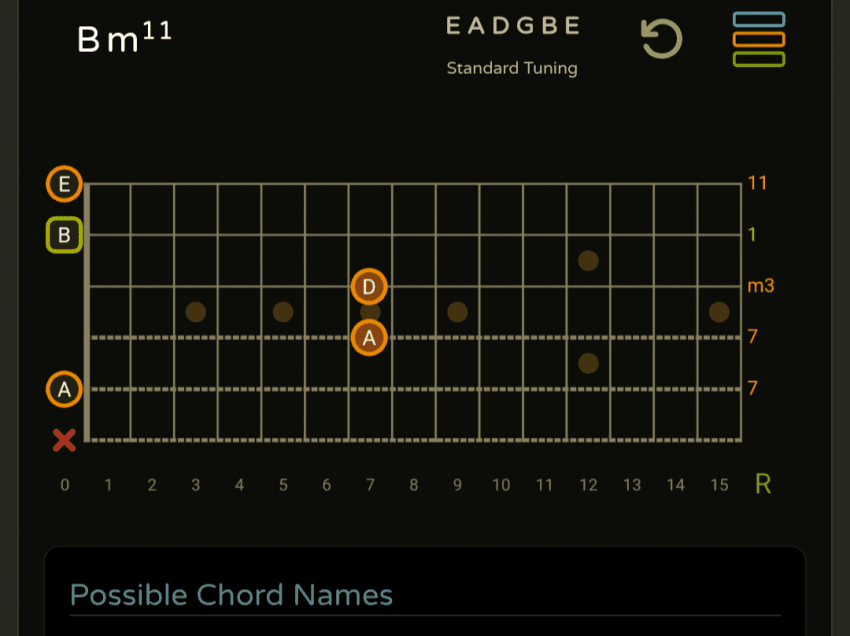The height and width of the screenshot is (636, 850).
Task: Remove the A note at fret 7
Action: coord(369,338)
